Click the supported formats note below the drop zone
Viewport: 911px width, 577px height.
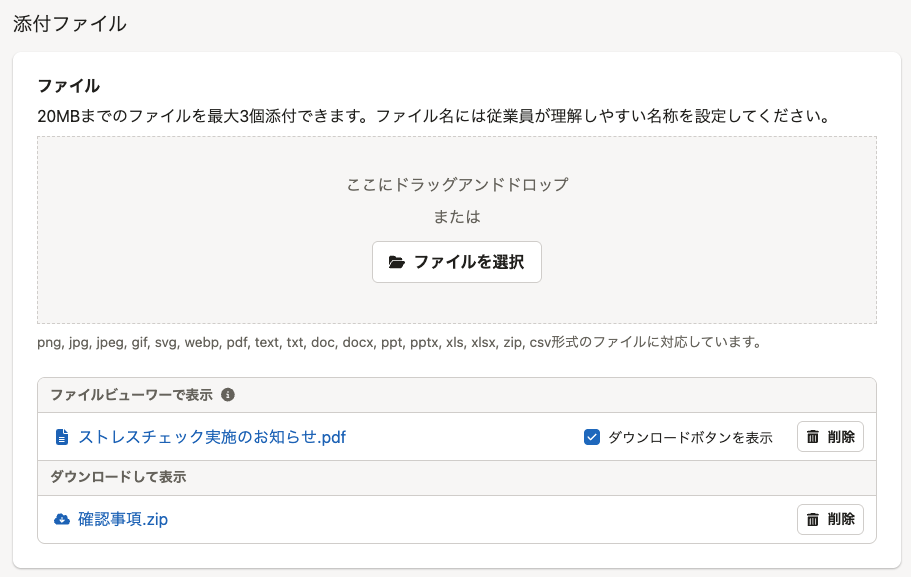pyautogui.click(x=400, y=342)
